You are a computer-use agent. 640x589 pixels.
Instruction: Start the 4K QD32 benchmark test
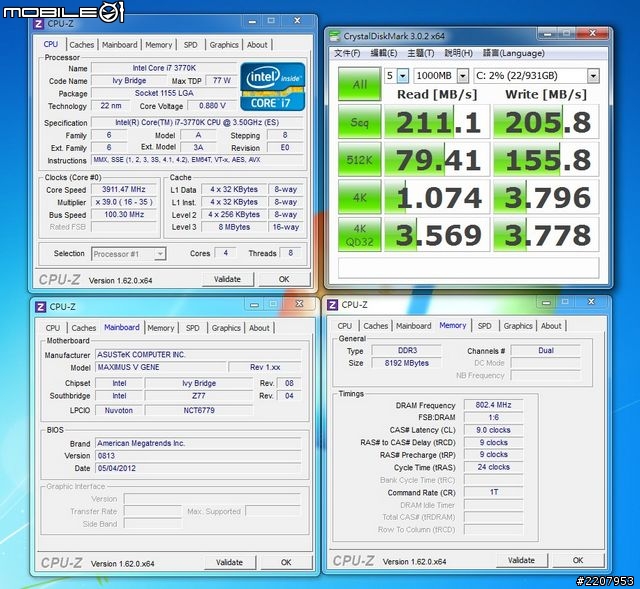pyautogui.click(x=360, y=234)
